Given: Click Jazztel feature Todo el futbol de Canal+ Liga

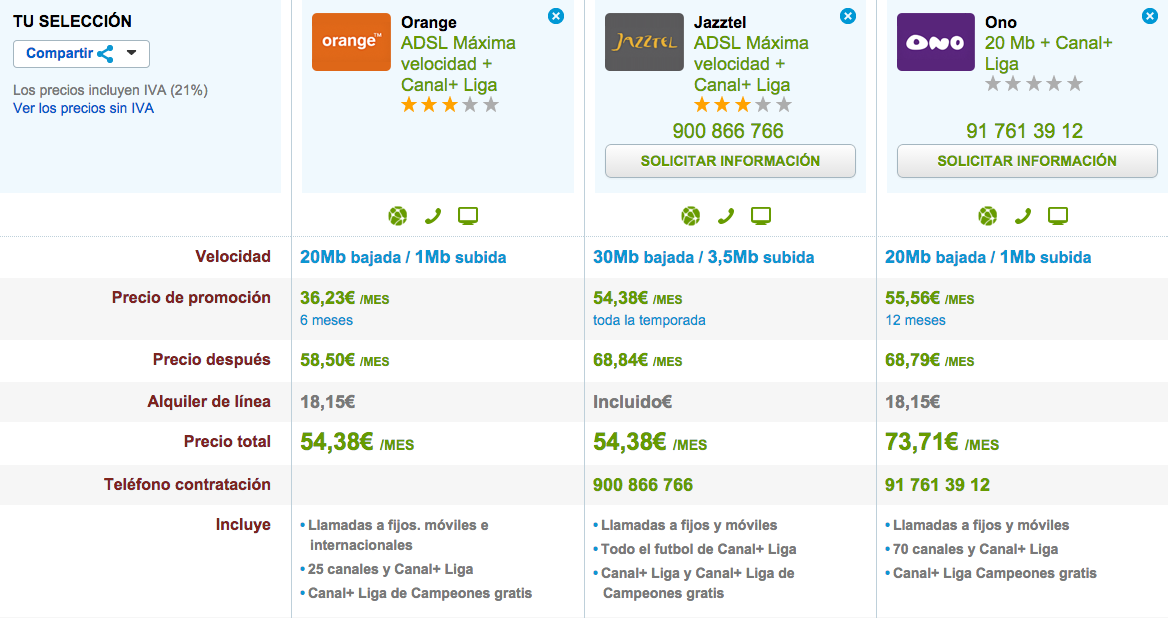Looking at the screenshot, I should 699,549.
